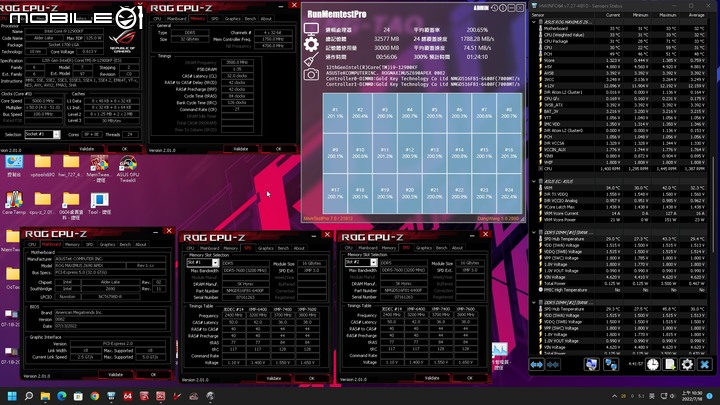720x405 pixels.
Task: Click memtest thread cell #12
Action: click(x=410, y=153)
